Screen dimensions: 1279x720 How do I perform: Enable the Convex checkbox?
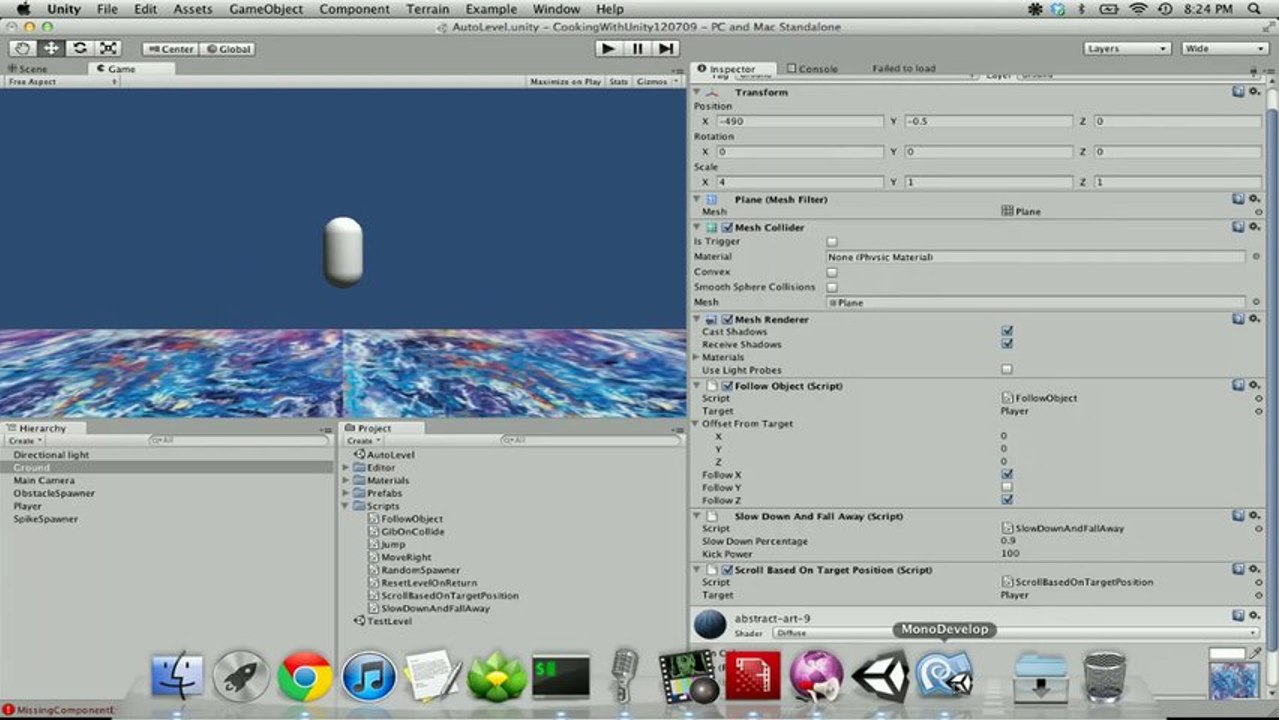click(832, 272)
